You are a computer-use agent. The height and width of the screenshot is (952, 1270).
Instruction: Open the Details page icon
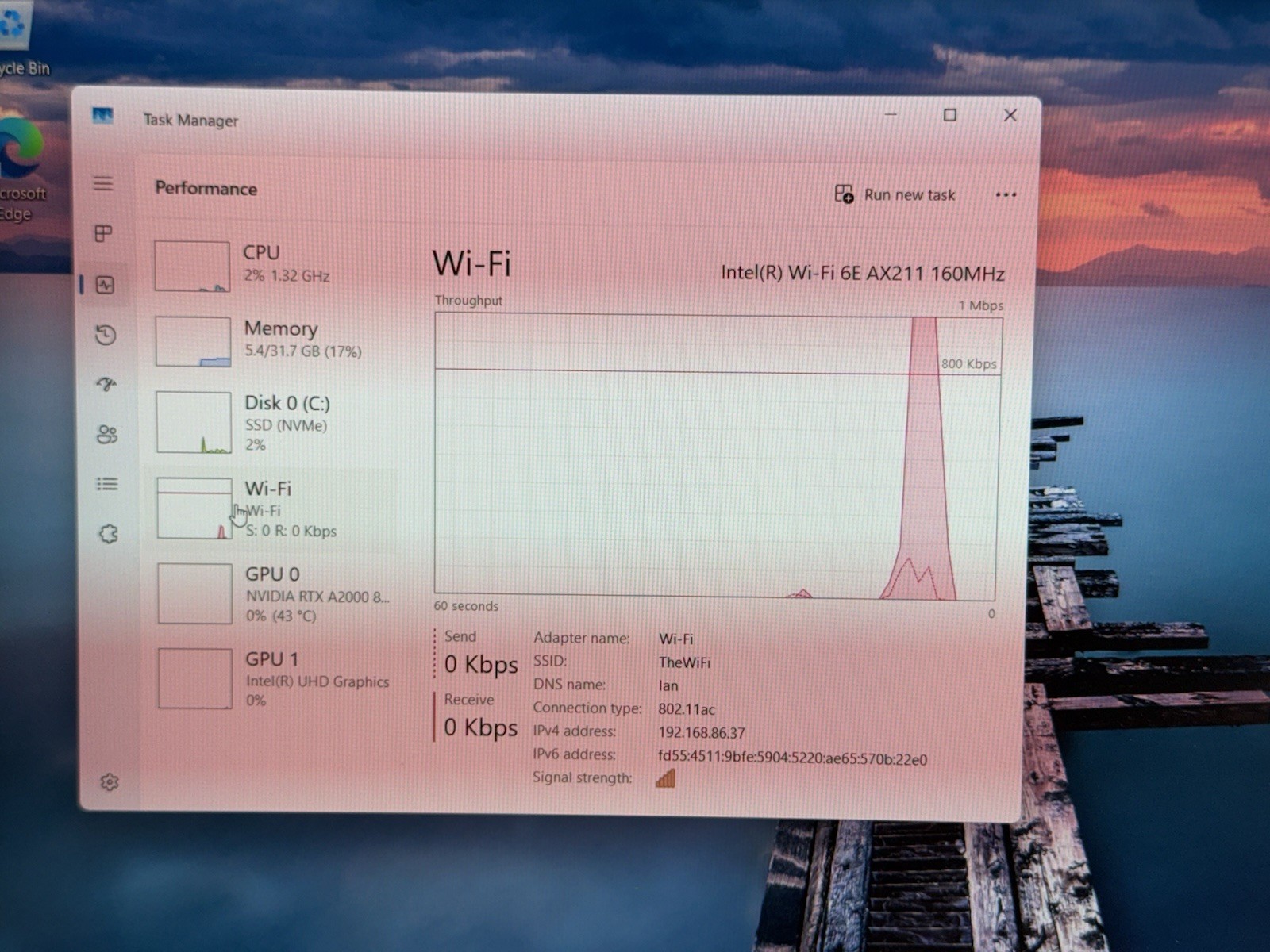tap(107, 484)
